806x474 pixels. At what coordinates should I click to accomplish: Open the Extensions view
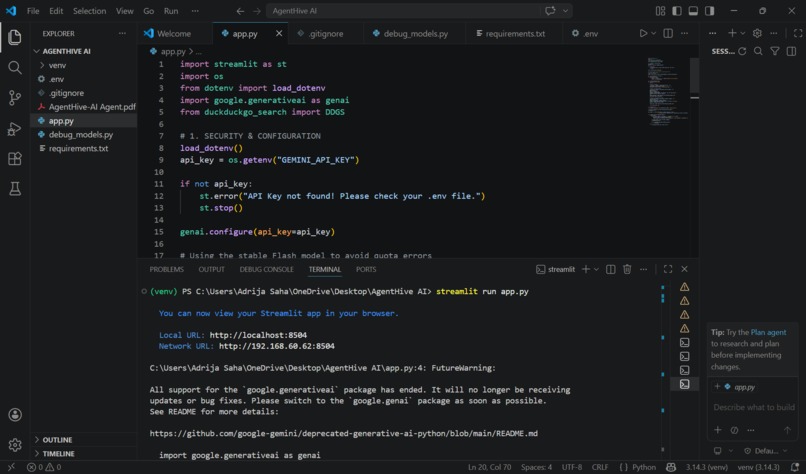pos(15,158)
